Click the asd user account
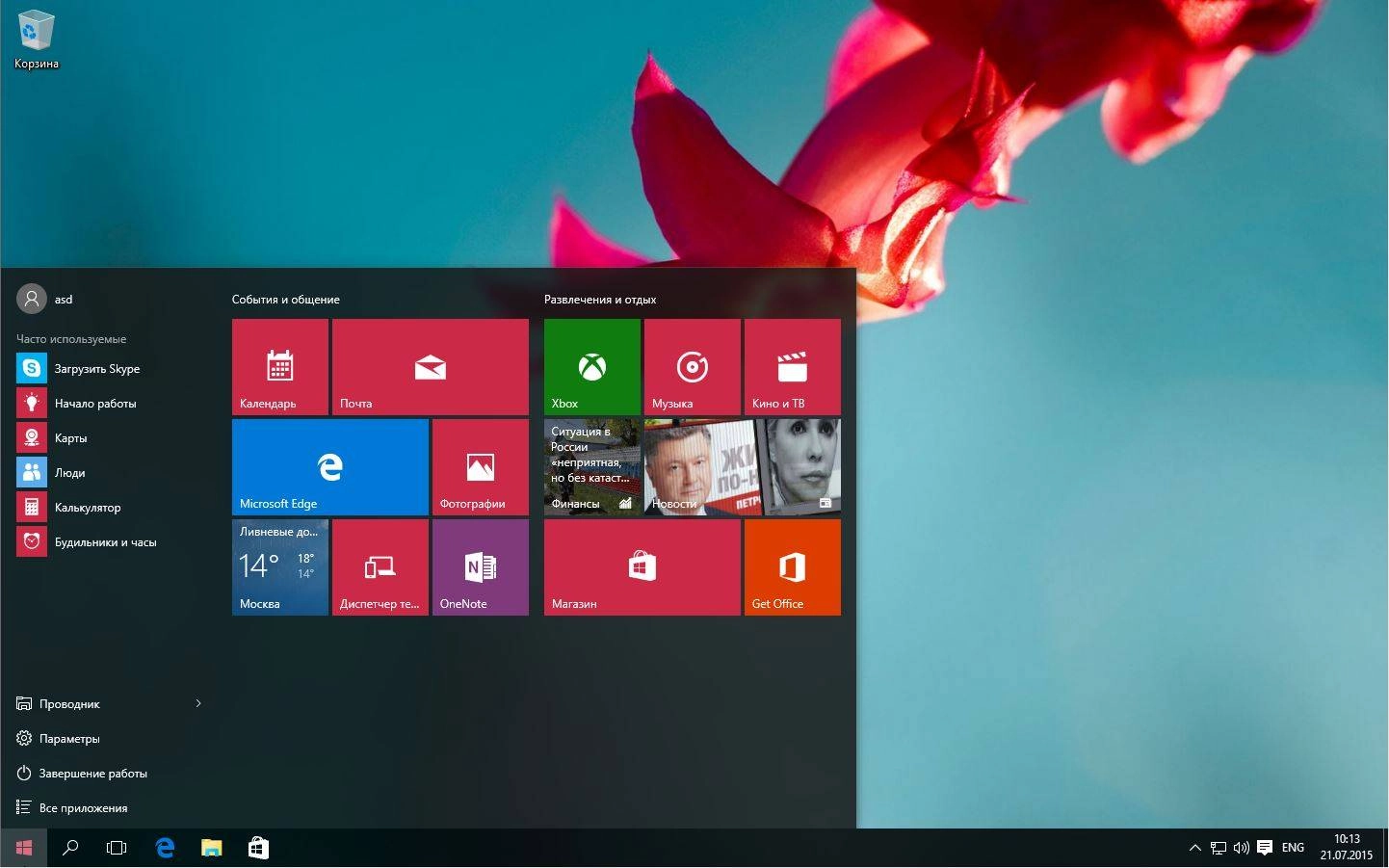The height and width of the screenshot is (868, 1389). click(x=45, y=299)
